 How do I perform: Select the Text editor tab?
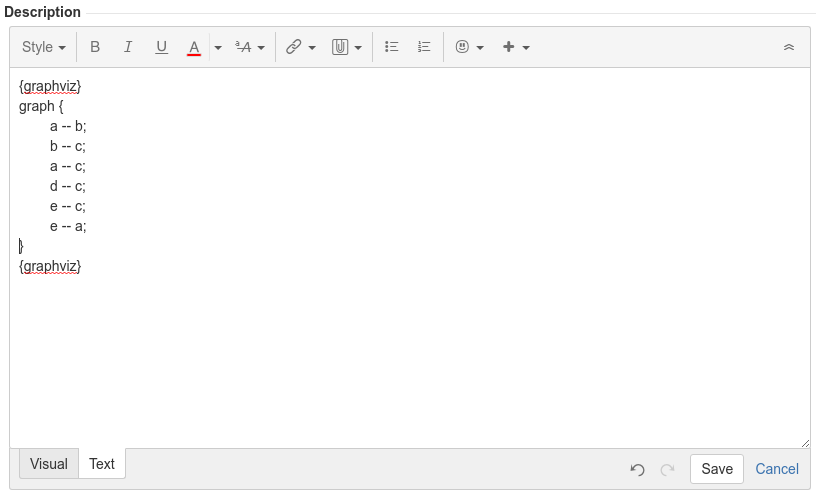(102, 464)
